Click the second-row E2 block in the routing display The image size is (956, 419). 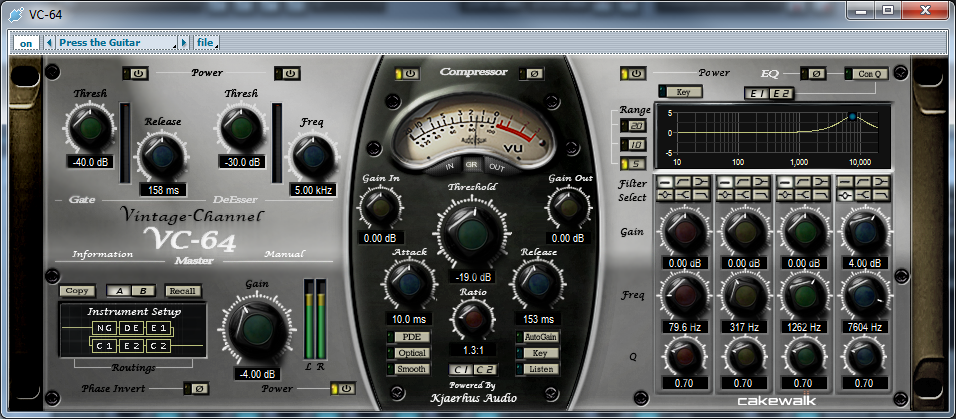click(131, 346)
